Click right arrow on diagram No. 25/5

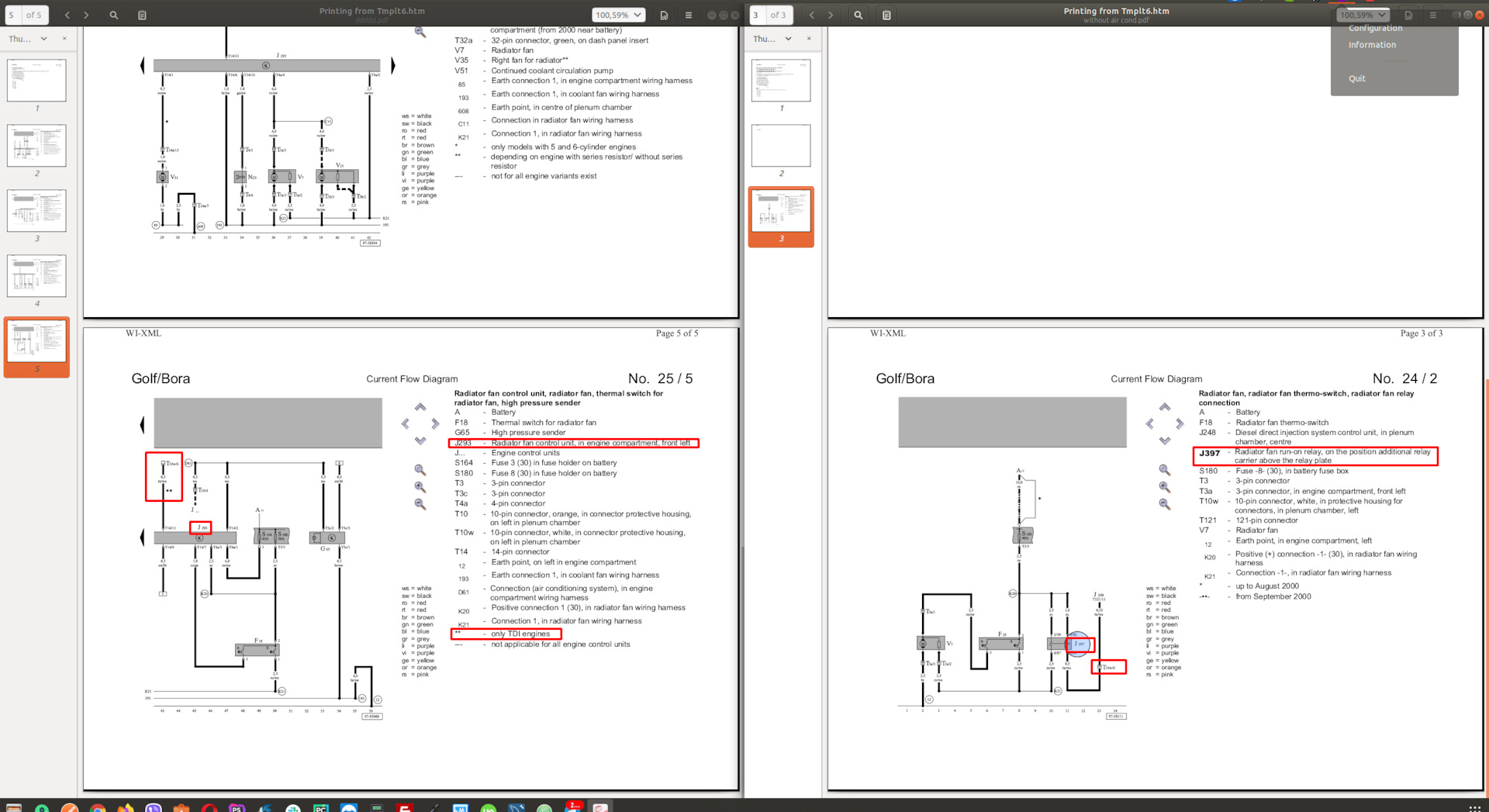(435, 423)
